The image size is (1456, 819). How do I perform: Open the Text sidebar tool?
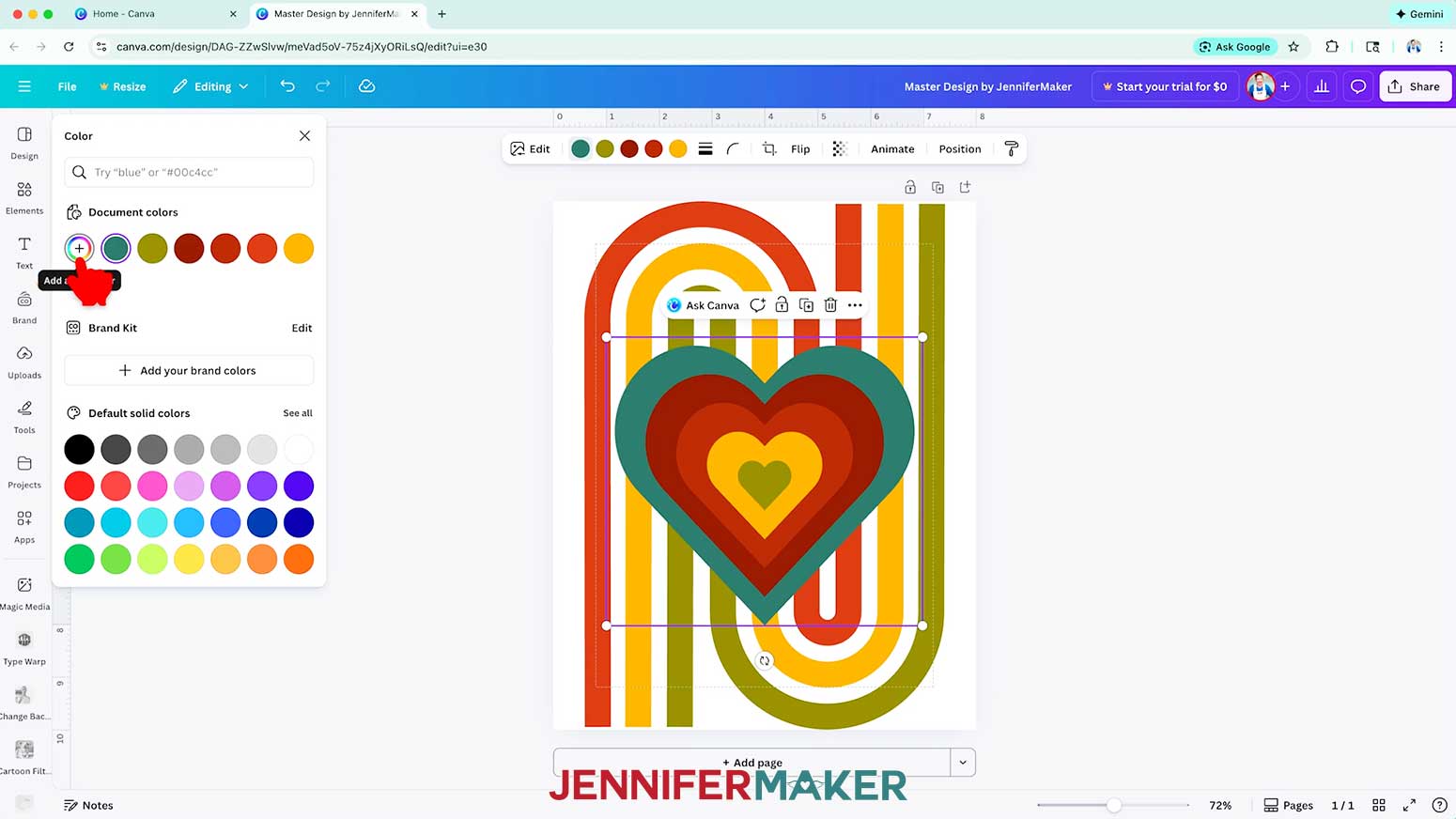[24, 253]
